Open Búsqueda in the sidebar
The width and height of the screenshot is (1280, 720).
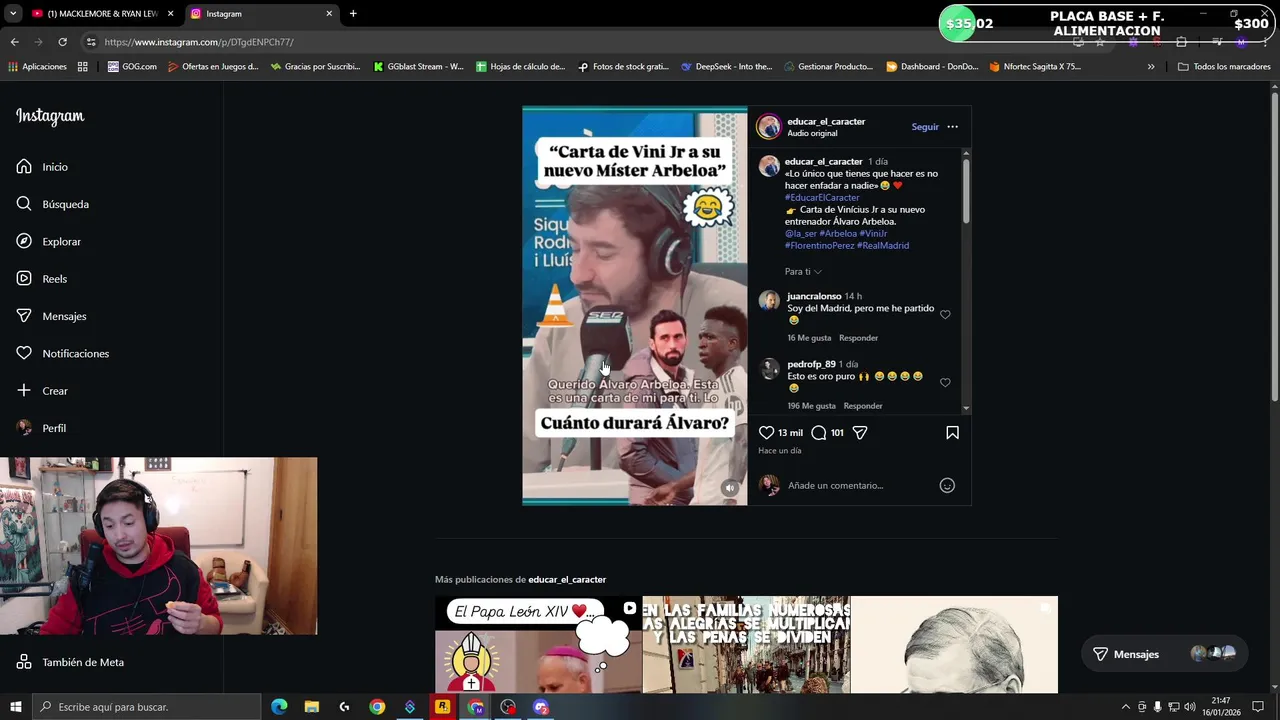[52, 204]
